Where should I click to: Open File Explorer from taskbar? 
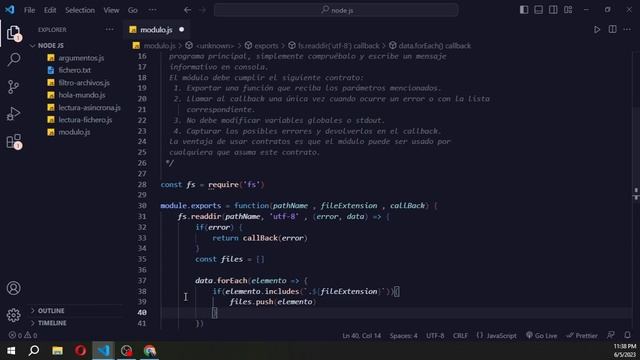pos(57,351)
